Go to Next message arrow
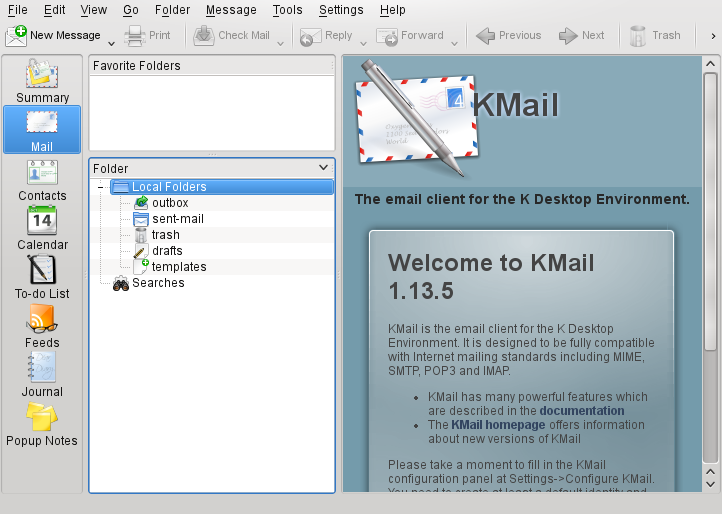The image size is (722, 514). 568,35
